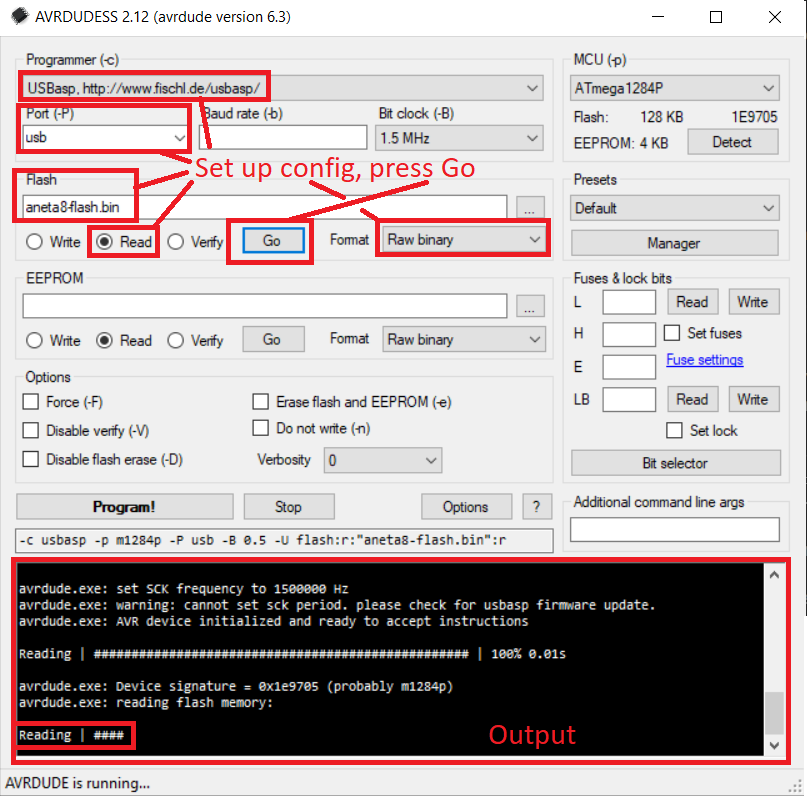
Task: Open the Fuse settings link
Action: pos(703,359)
